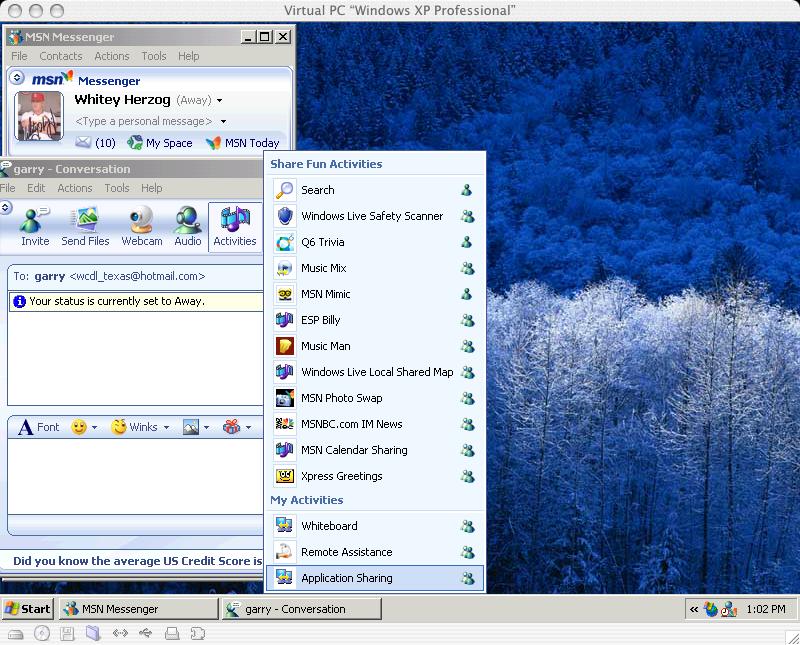This screenshot has width=800, height=645.
Task: Click the Application Sharing icon
Action: (x=284, y=578)
